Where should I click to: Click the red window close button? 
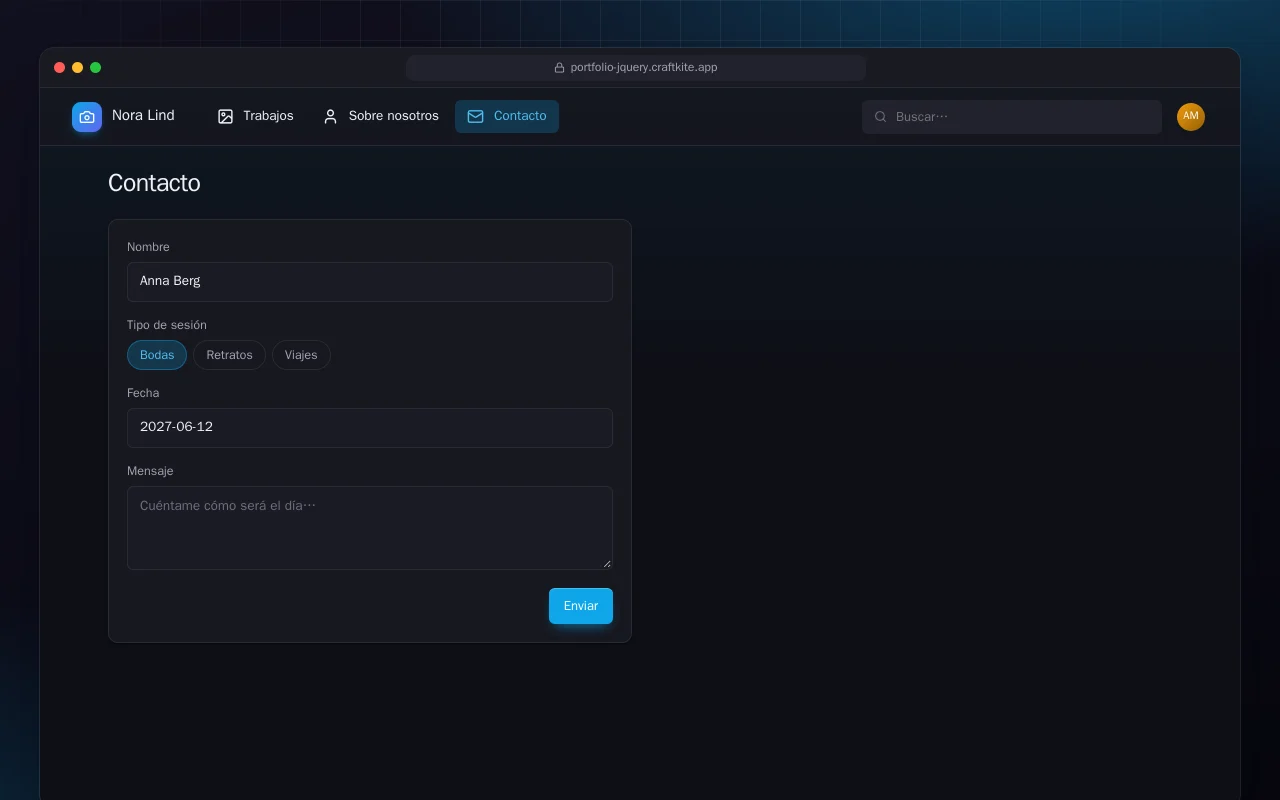60,68
